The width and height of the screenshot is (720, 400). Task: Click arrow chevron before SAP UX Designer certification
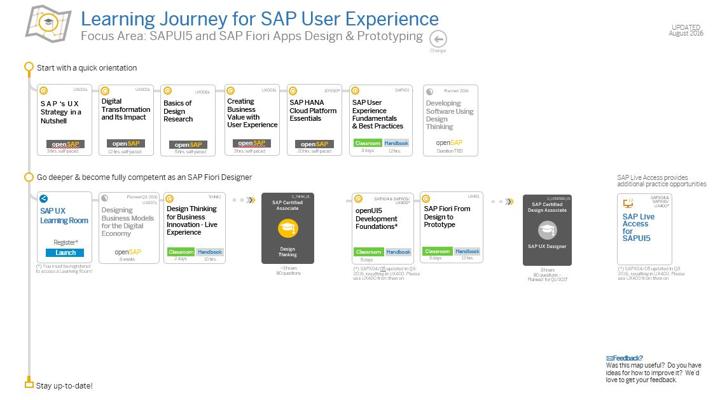click(509, 202)
